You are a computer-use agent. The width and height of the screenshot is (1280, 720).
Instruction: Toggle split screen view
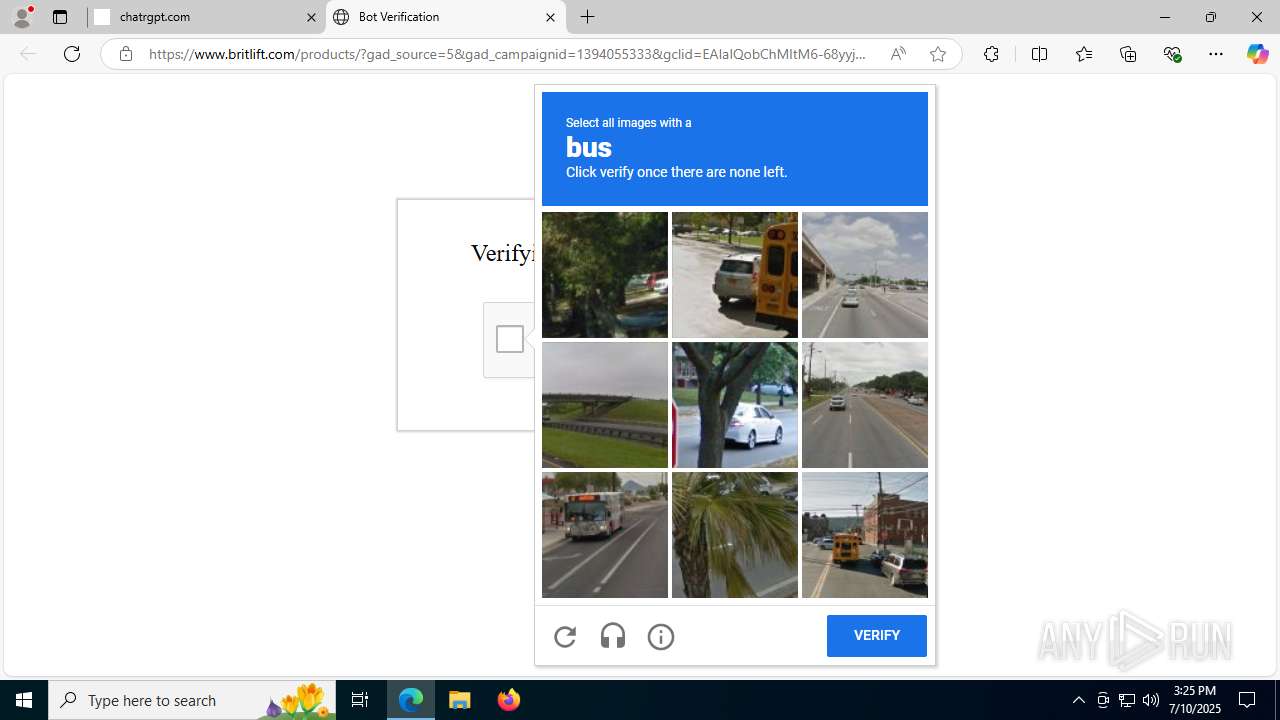pyautogui.click(x=1039, y=54)
